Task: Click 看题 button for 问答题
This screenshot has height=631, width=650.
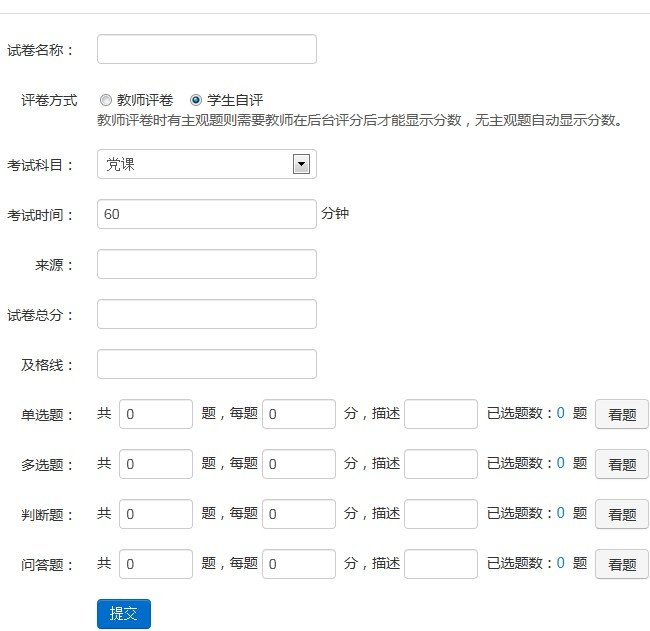Action: [622, 564]
